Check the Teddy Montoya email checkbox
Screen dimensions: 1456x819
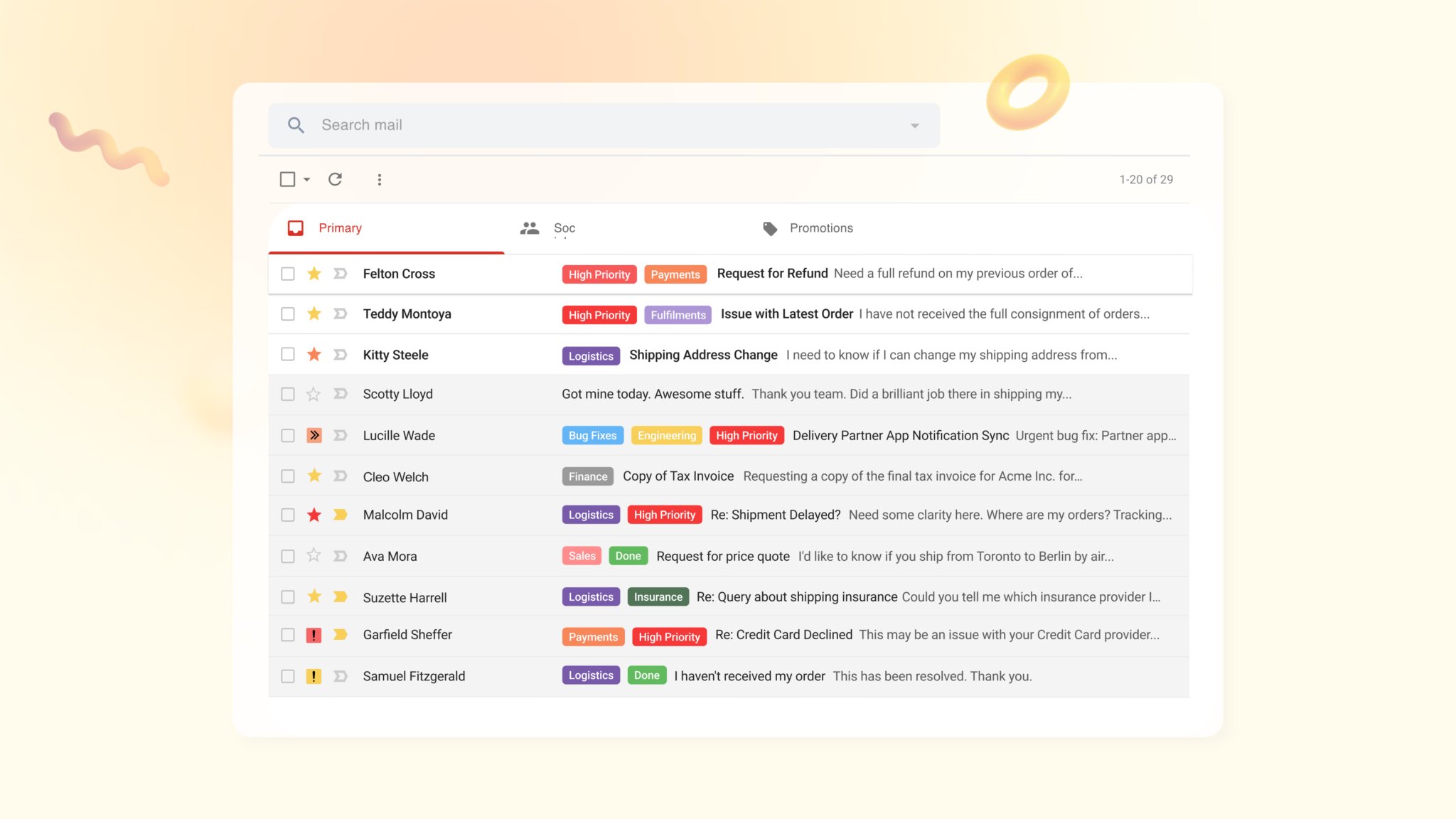click(287, 314)
